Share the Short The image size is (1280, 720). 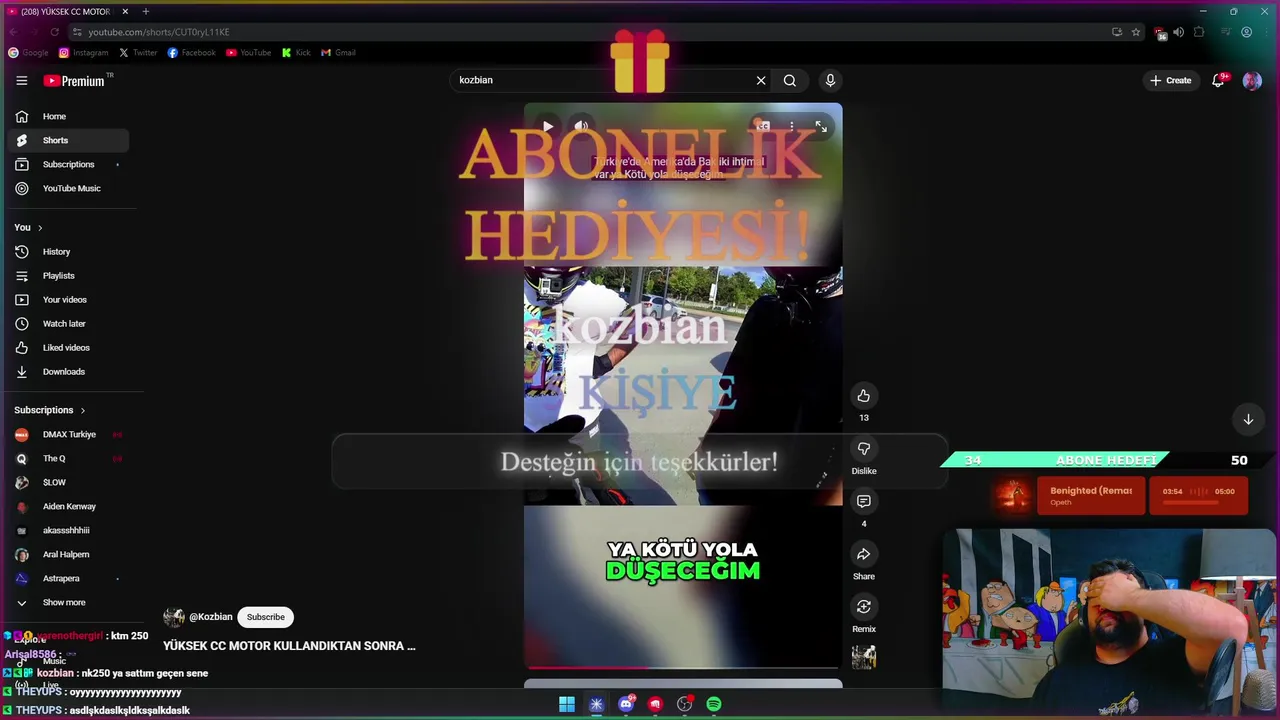coord(864,554)
